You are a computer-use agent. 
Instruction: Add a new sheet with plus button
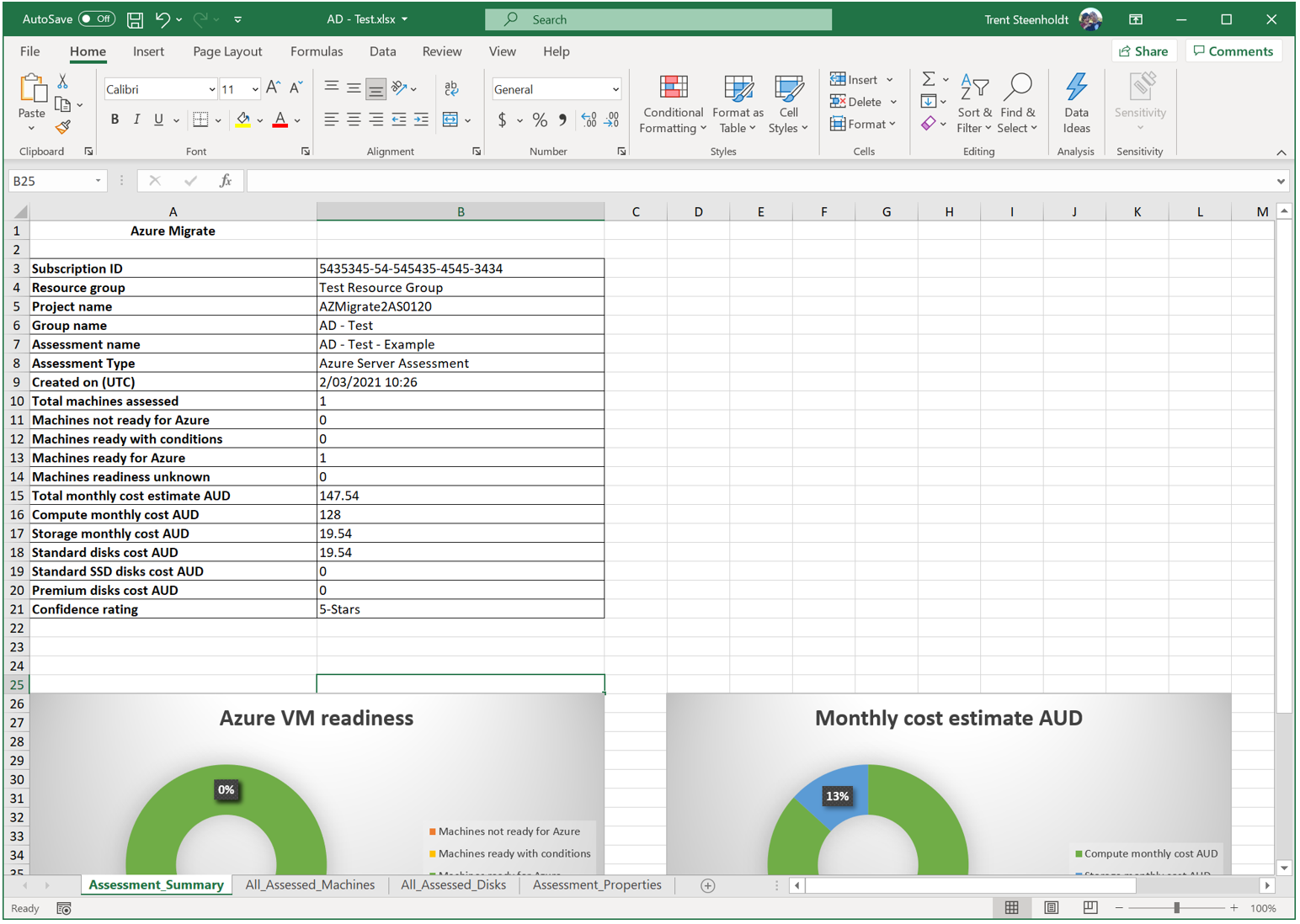point(708,885)
